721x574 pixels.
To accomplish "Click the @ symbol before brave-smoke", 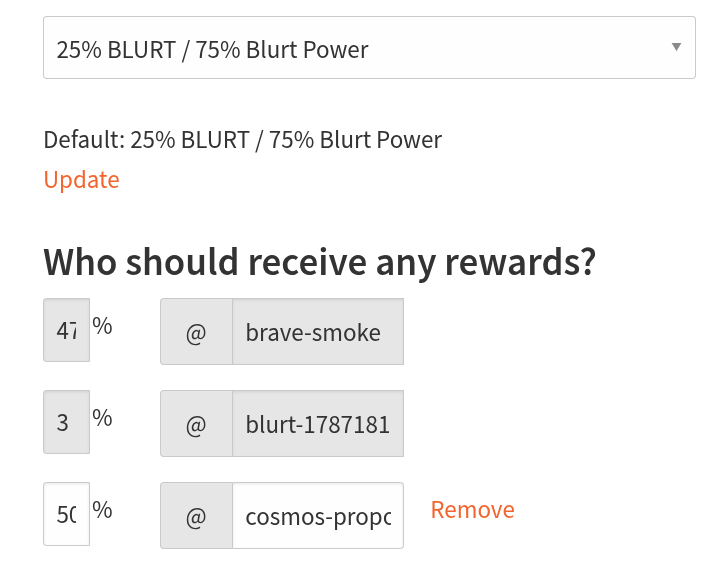I will (196, 332).
